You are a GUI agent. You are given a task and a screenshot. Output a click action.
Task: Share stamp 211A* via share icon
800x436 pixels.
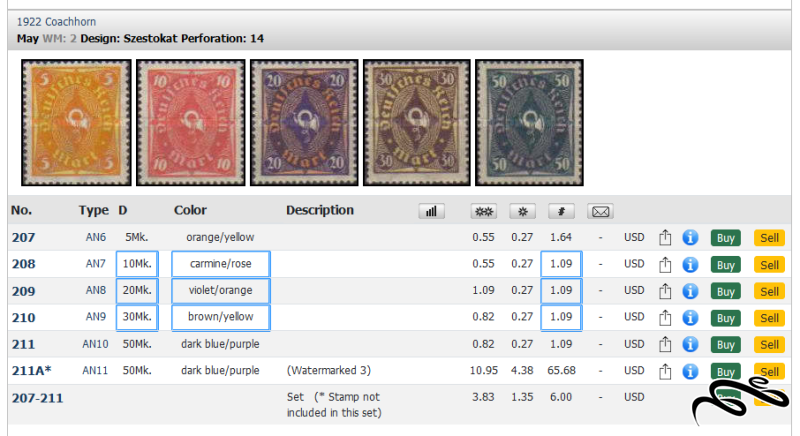click(665, 371)
